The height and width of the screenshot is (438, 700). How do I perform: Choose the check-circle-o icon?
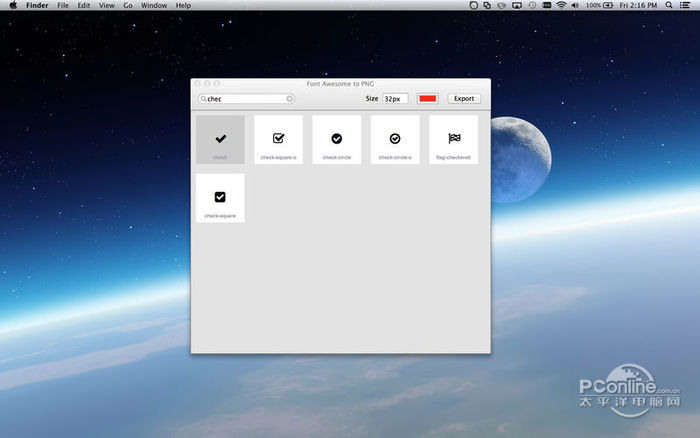point(395,139)
